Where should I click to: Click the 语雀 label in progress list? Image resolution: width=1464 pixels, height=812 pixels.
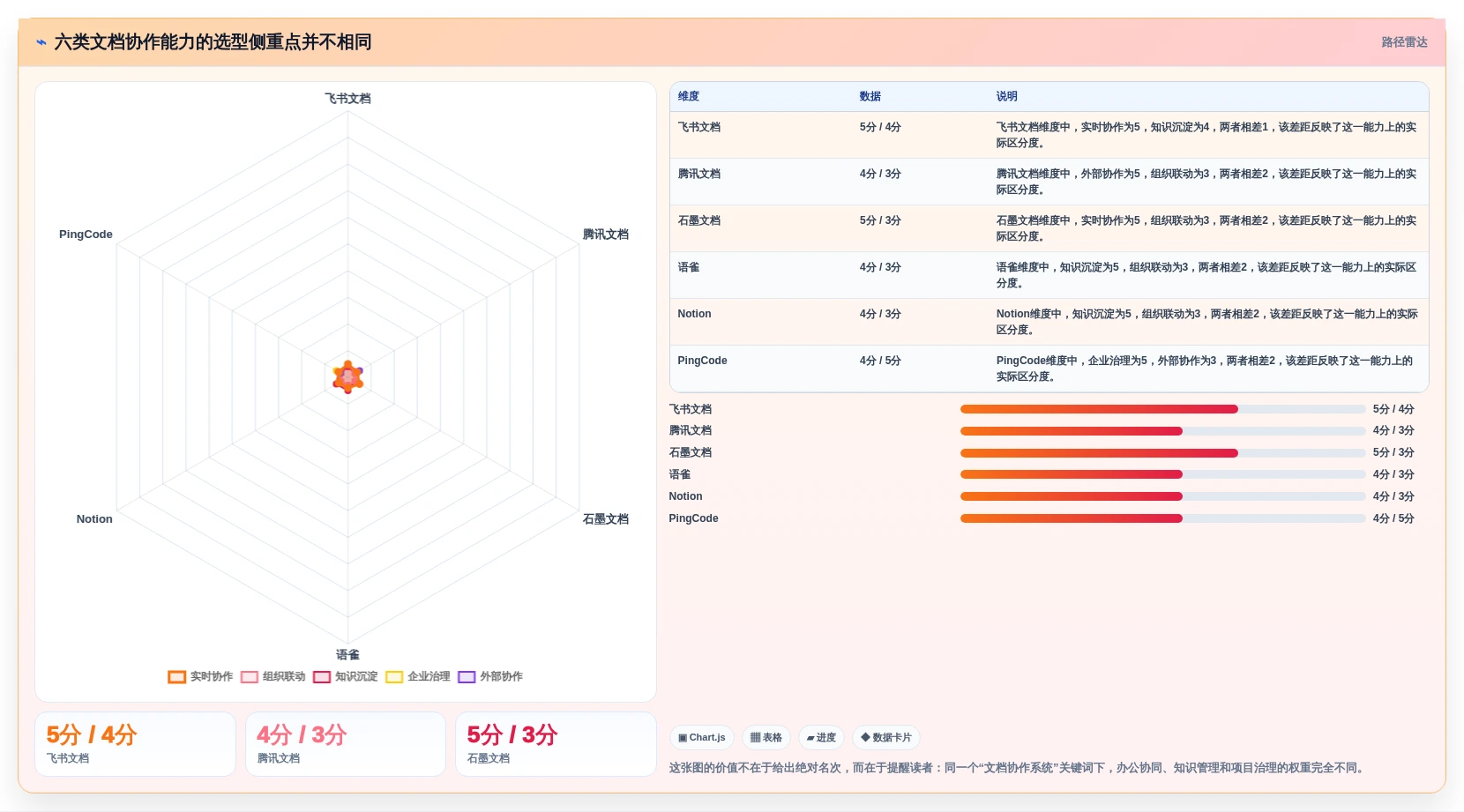[680, 474]
